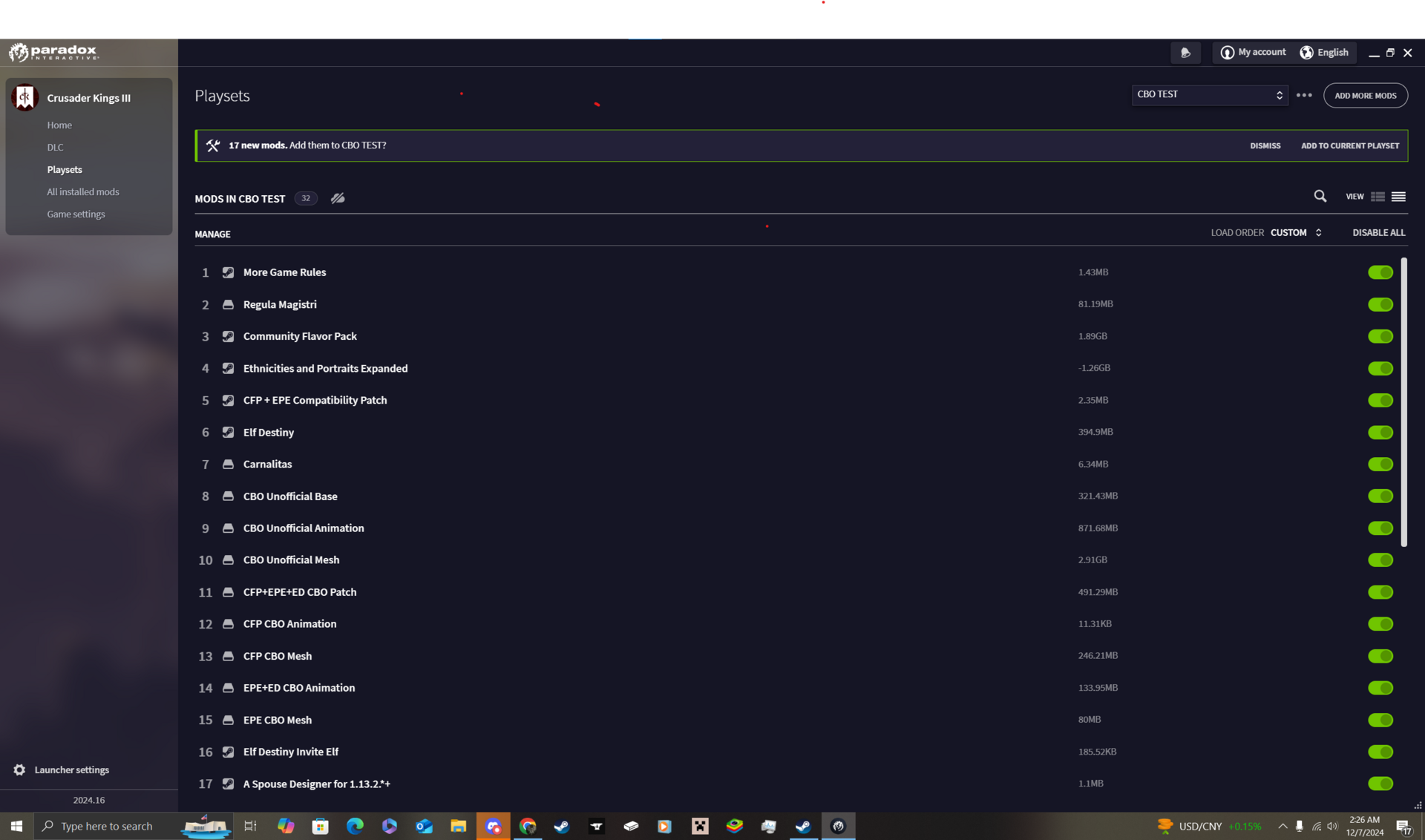
Task: Open the Task View taskbar icon
Action: pos(250,826)
